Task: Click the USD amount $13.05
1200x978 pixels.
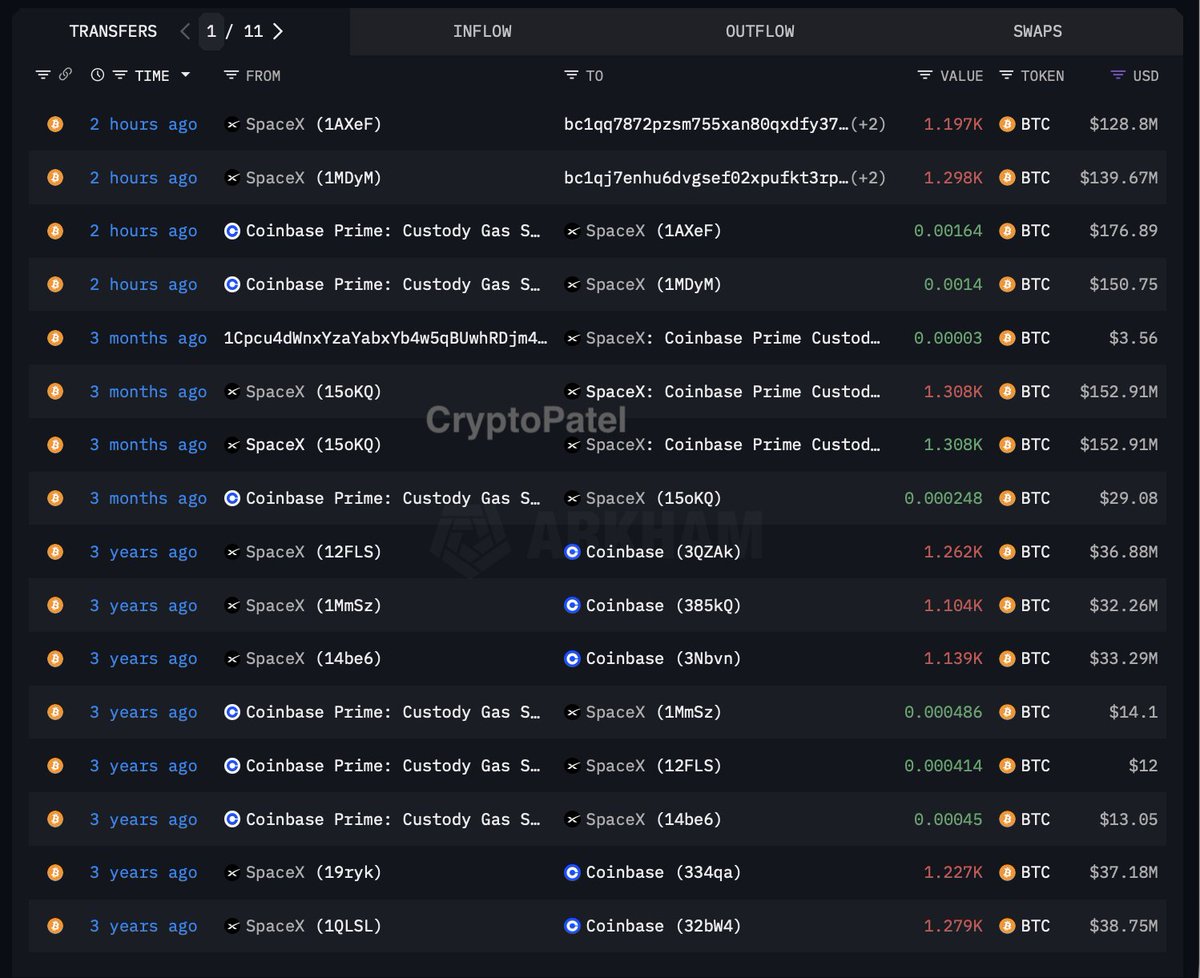Action: pos(1129,819)
